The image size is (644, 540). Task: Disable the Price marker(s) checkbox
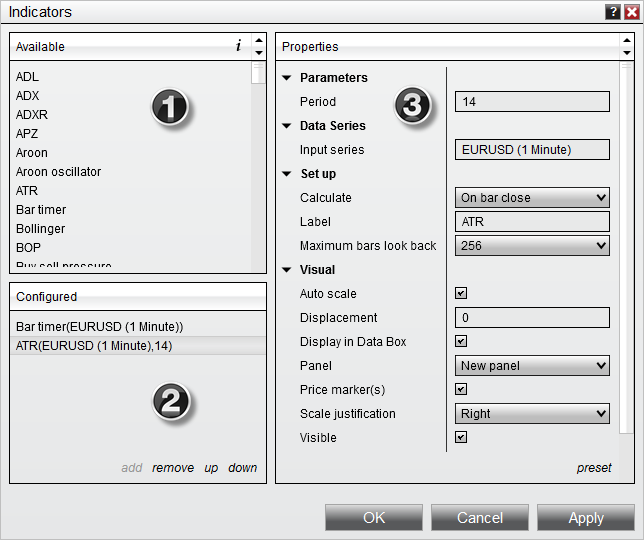point(461,389)
